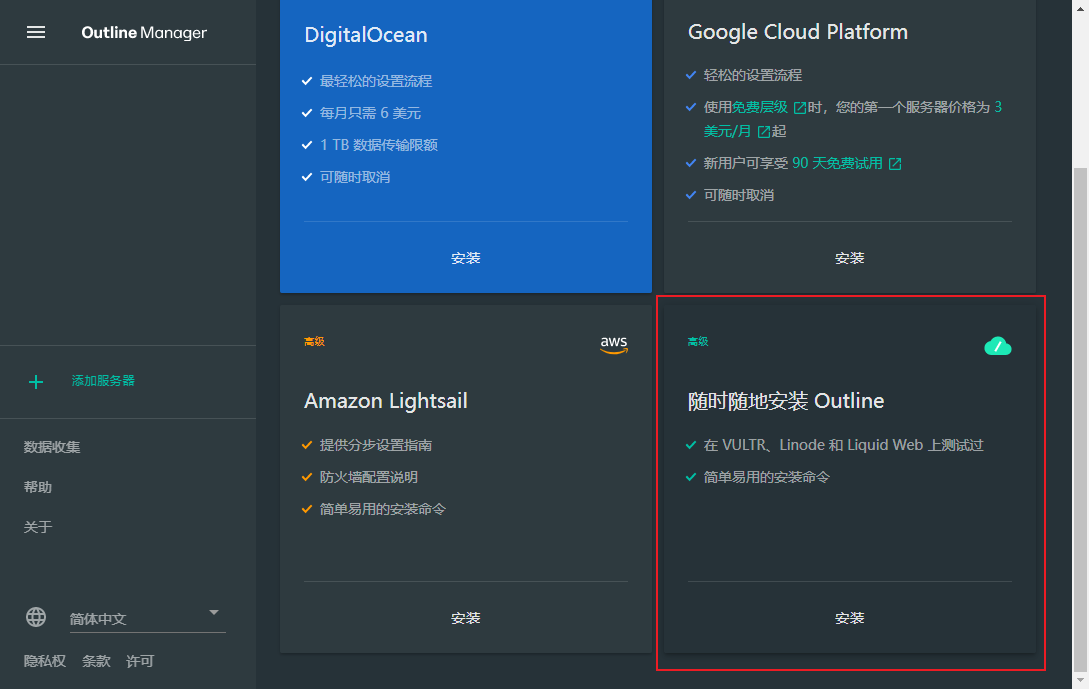
Task: Open the 许可 link
Action: (x=140, y=661)
